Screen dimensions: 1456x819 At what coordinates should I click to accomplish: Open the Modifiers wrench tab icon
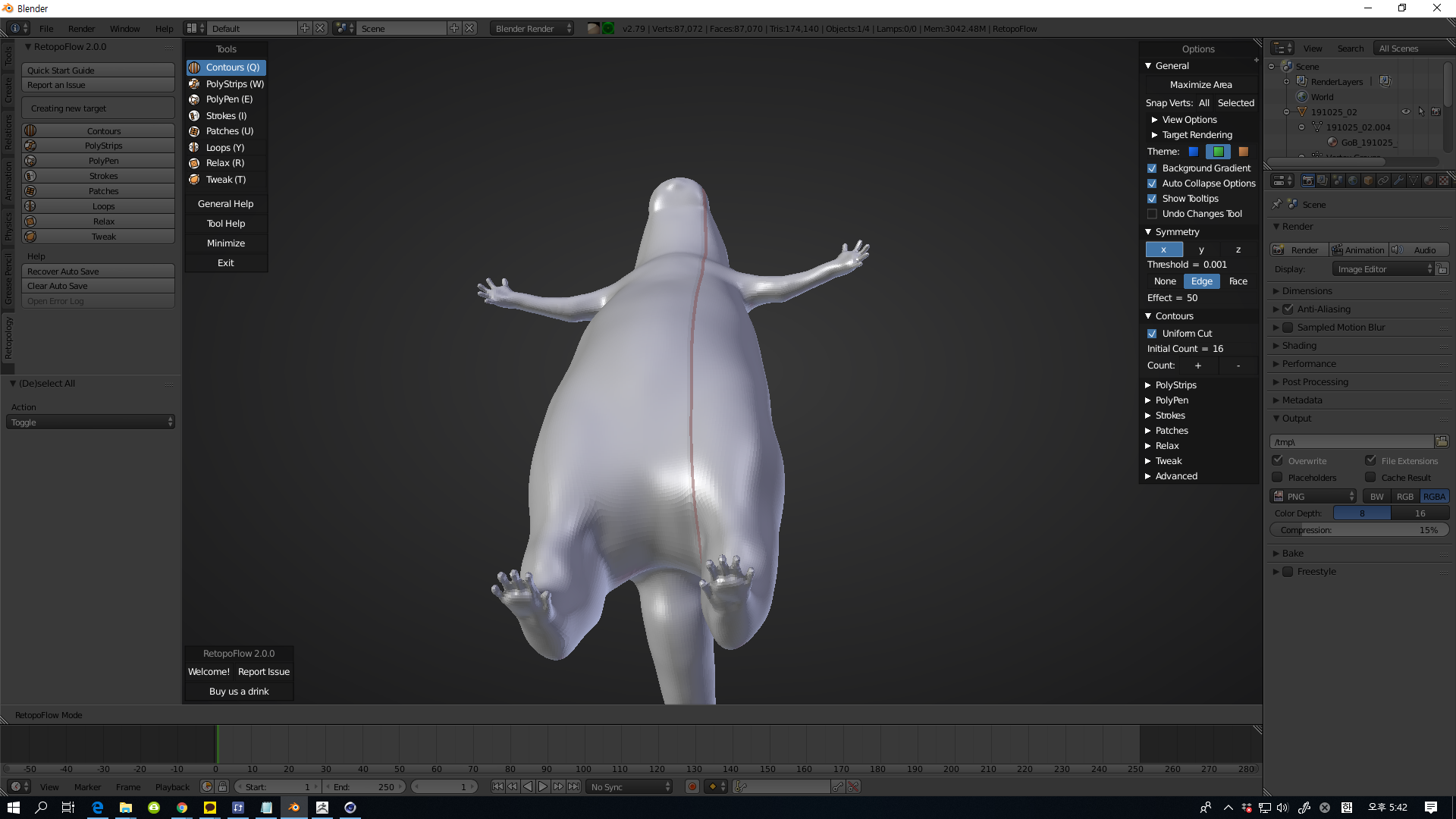pyautogui.click(x=1398, y=180)
